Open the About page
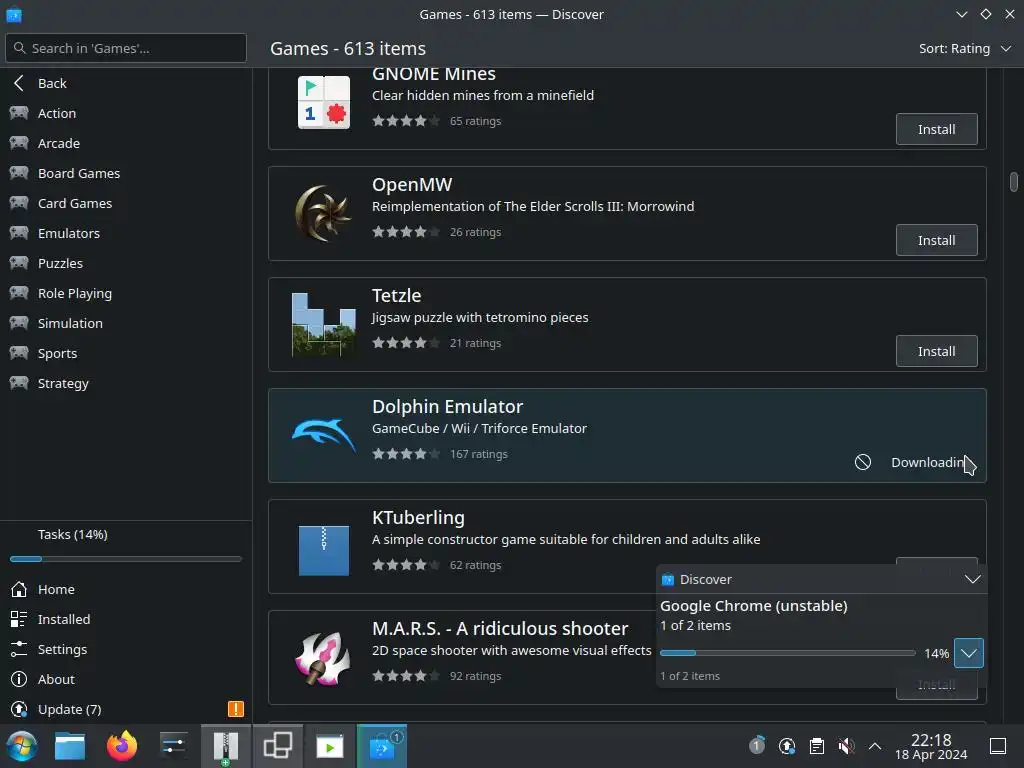Screen dimensions: 1024x768 click(124, 679)
